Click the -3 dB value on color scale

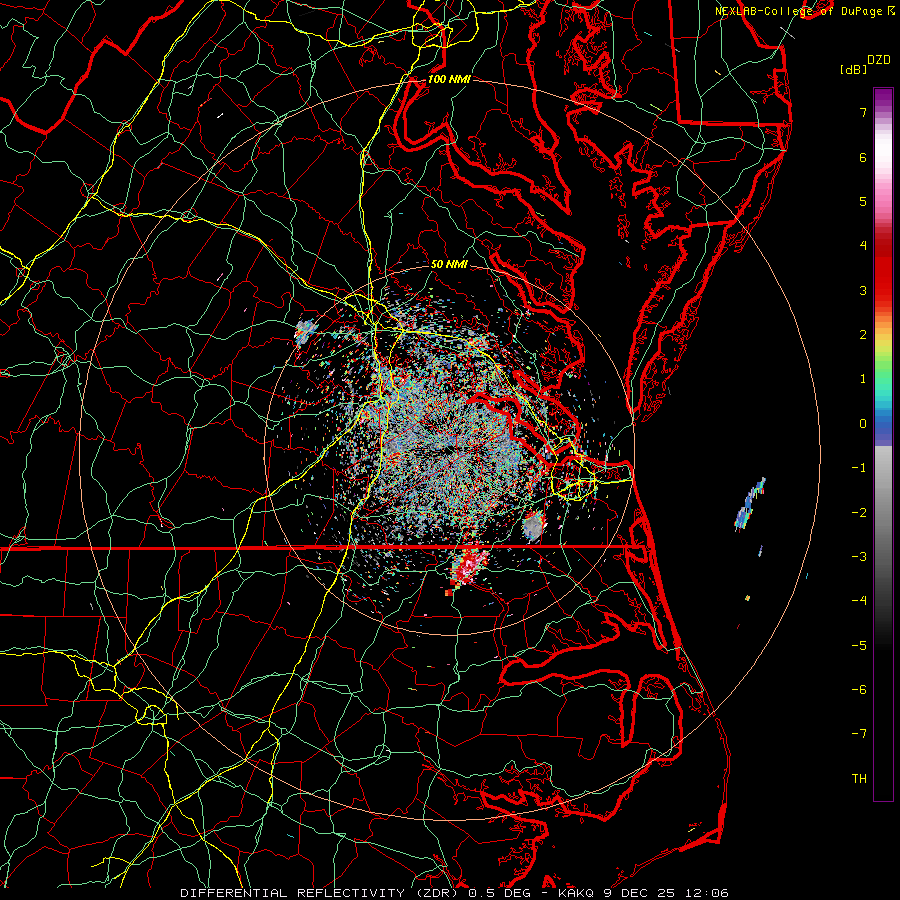coord(859,557)
